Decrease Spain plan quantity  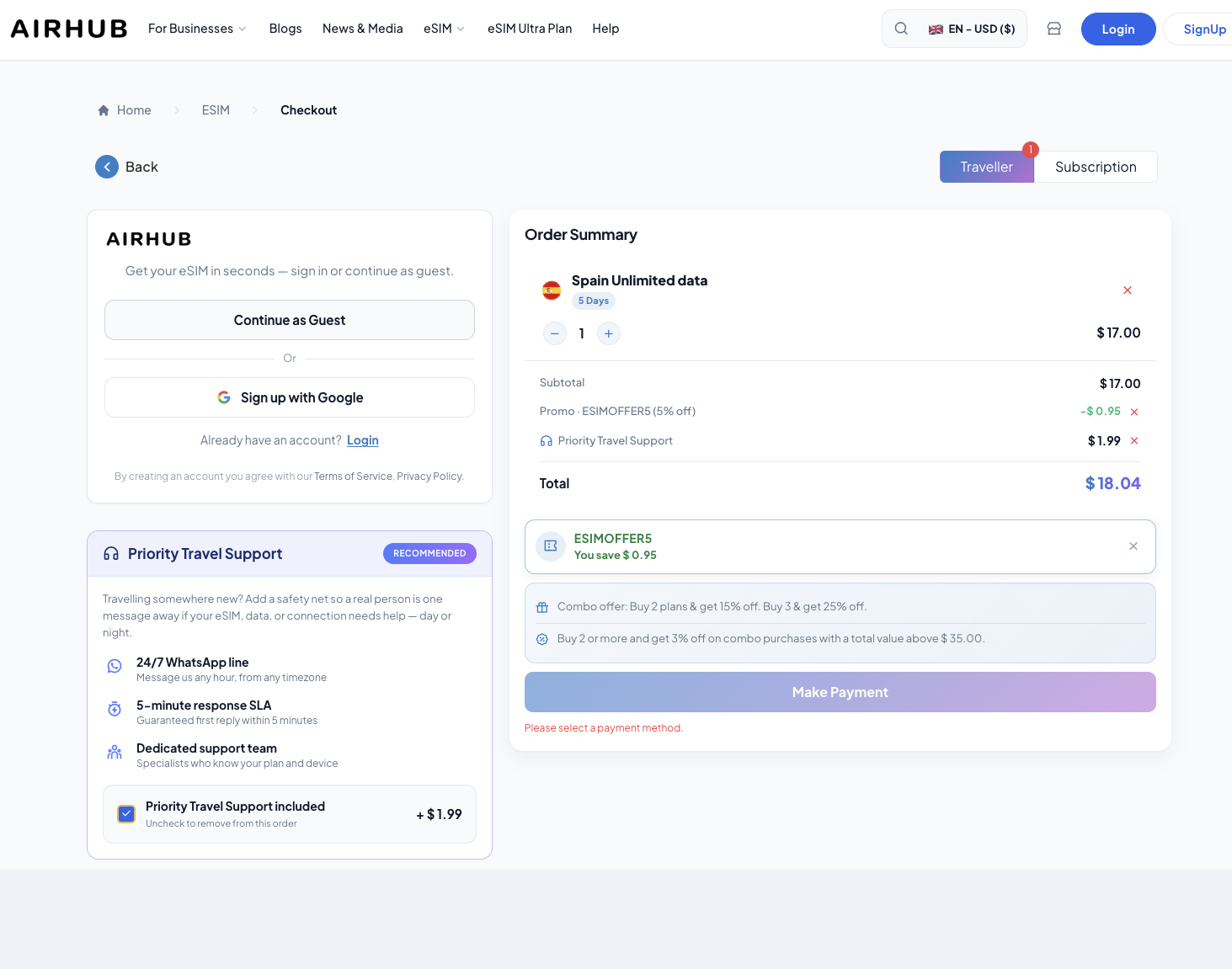[x=555, y=333]
